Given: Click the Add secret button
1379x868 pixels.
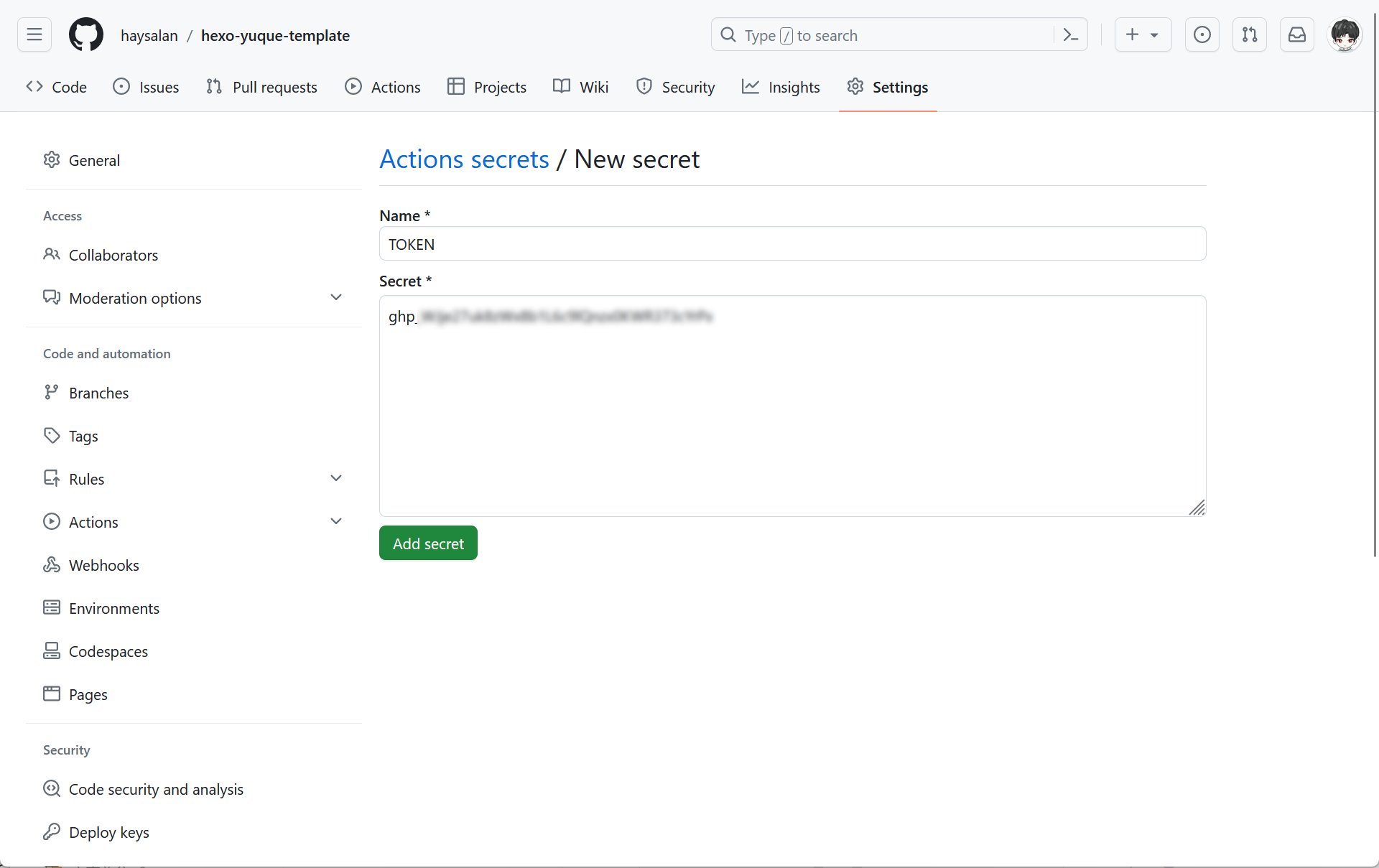Looking at the screenshot, I should 428,543.
